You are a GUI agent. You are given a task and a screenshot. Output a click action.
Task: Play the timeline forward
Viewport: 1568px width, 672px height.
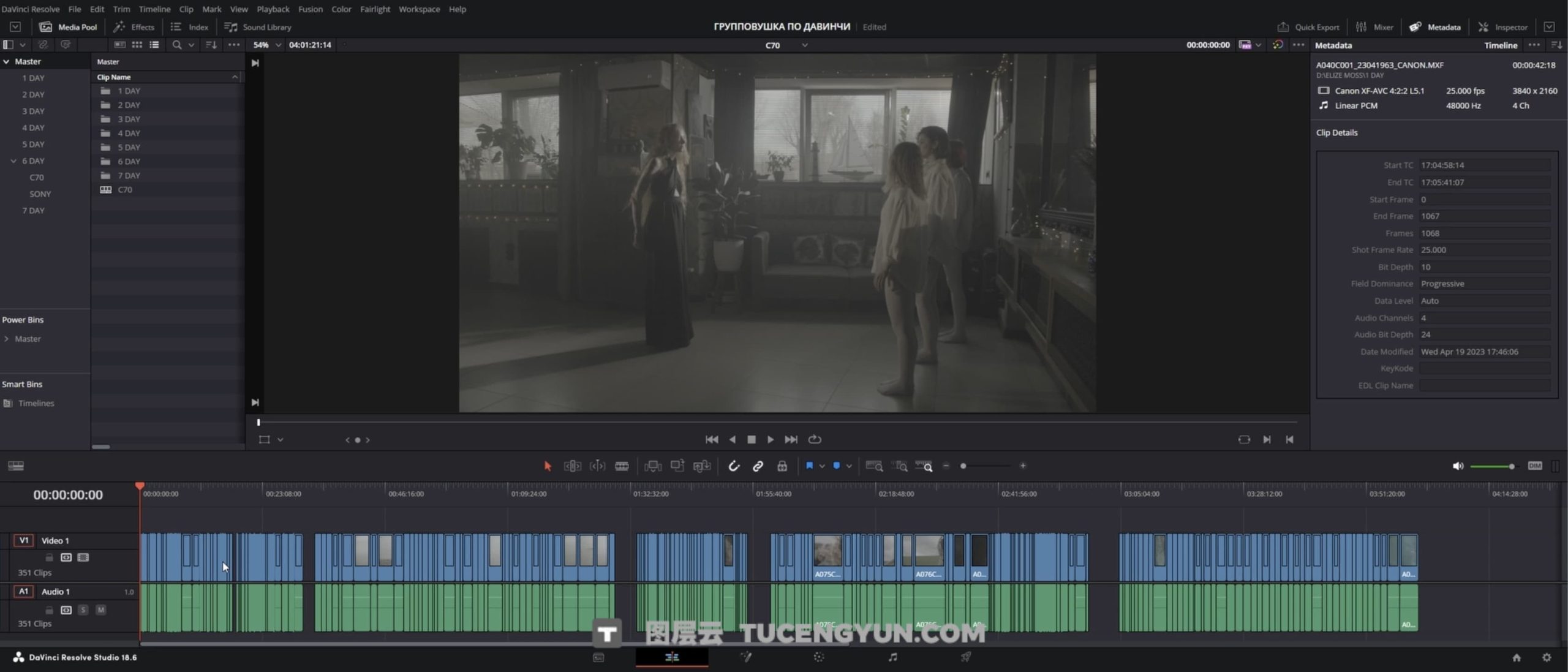pyautogui.click(x=771, y=439)
